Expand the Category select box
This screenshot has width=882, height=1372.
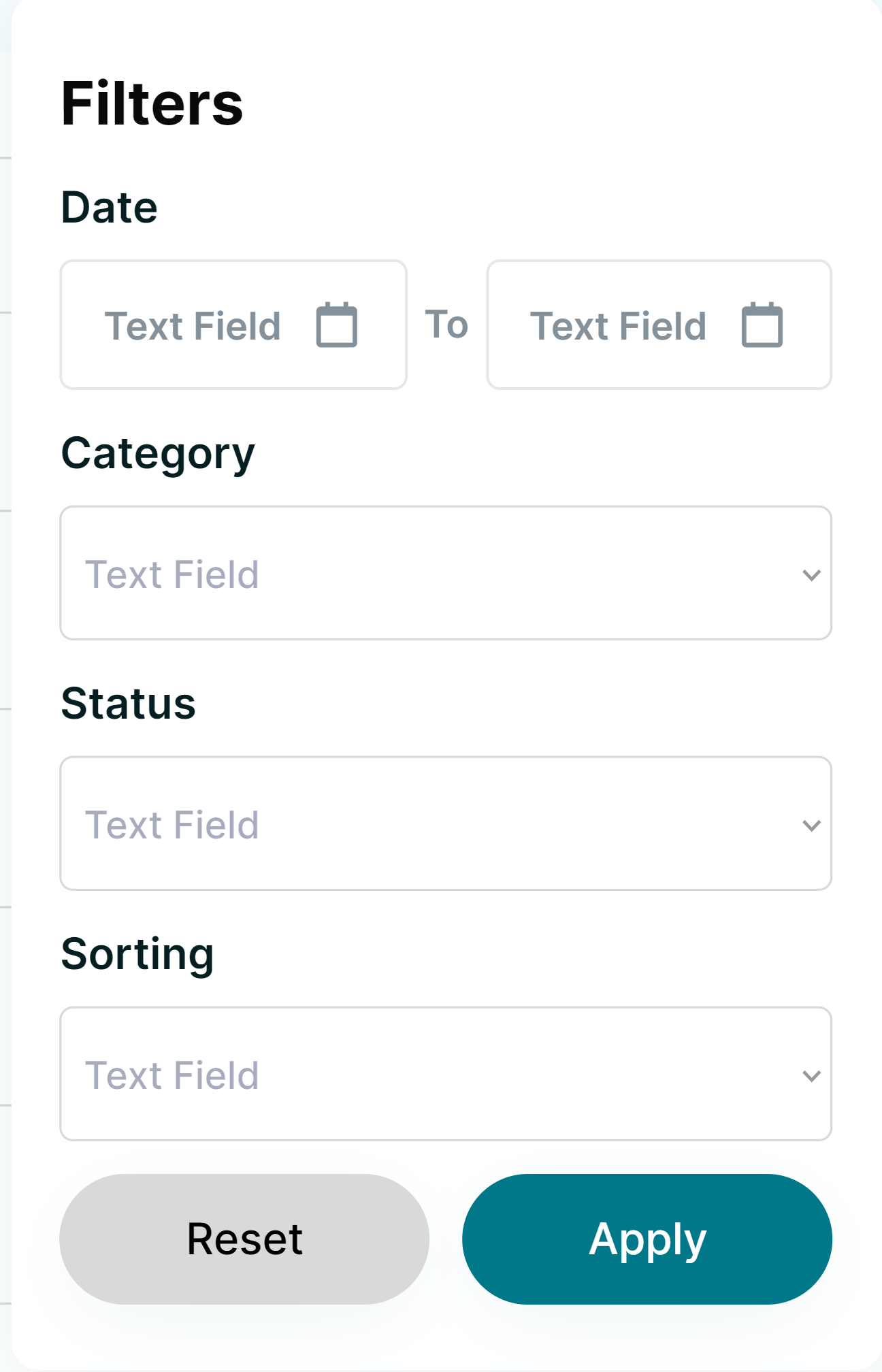446,573
